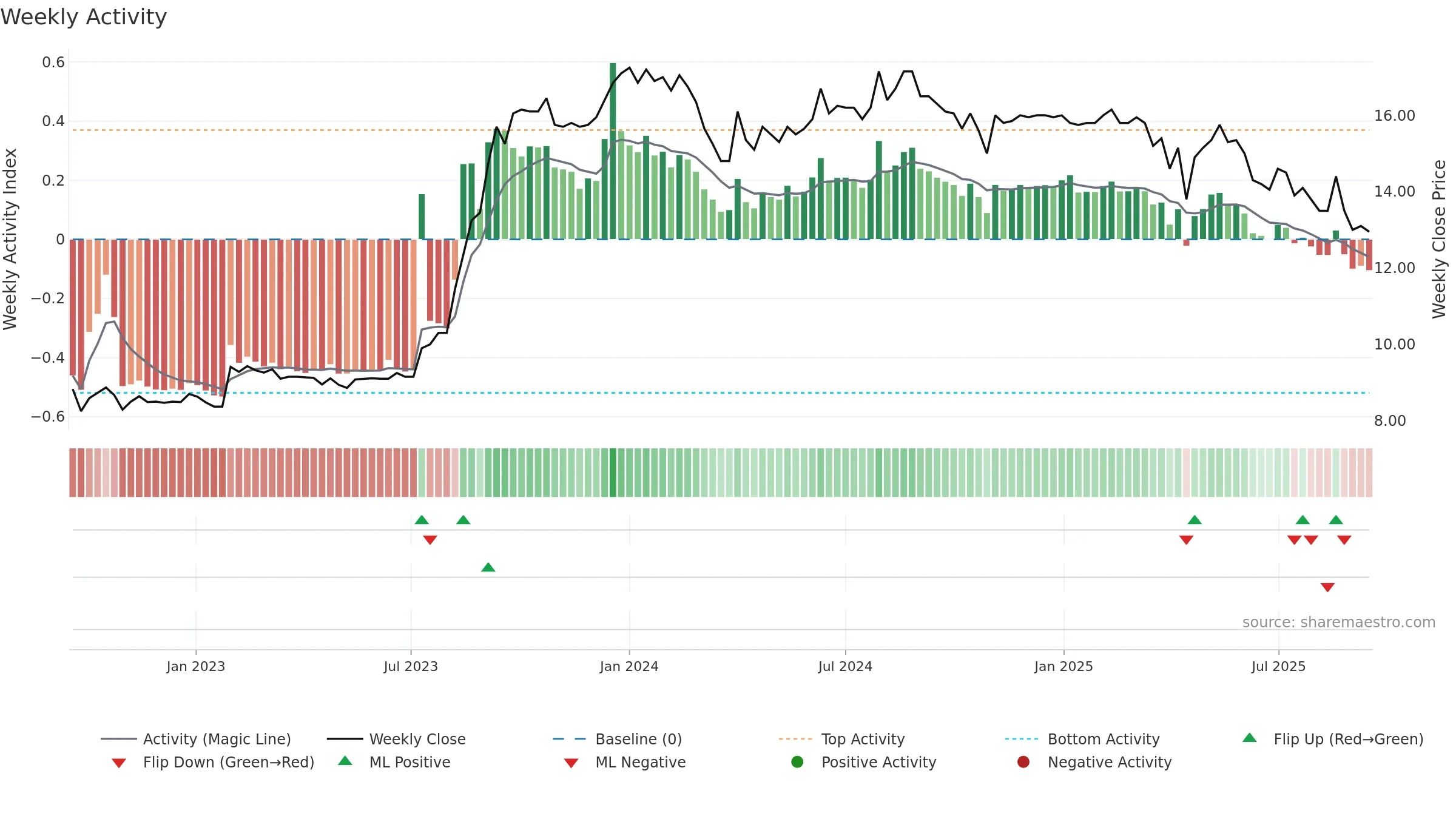1456x819 pixels.
Task: Click the −0.6 tick on left axis
Action: [x=48, y=417]
